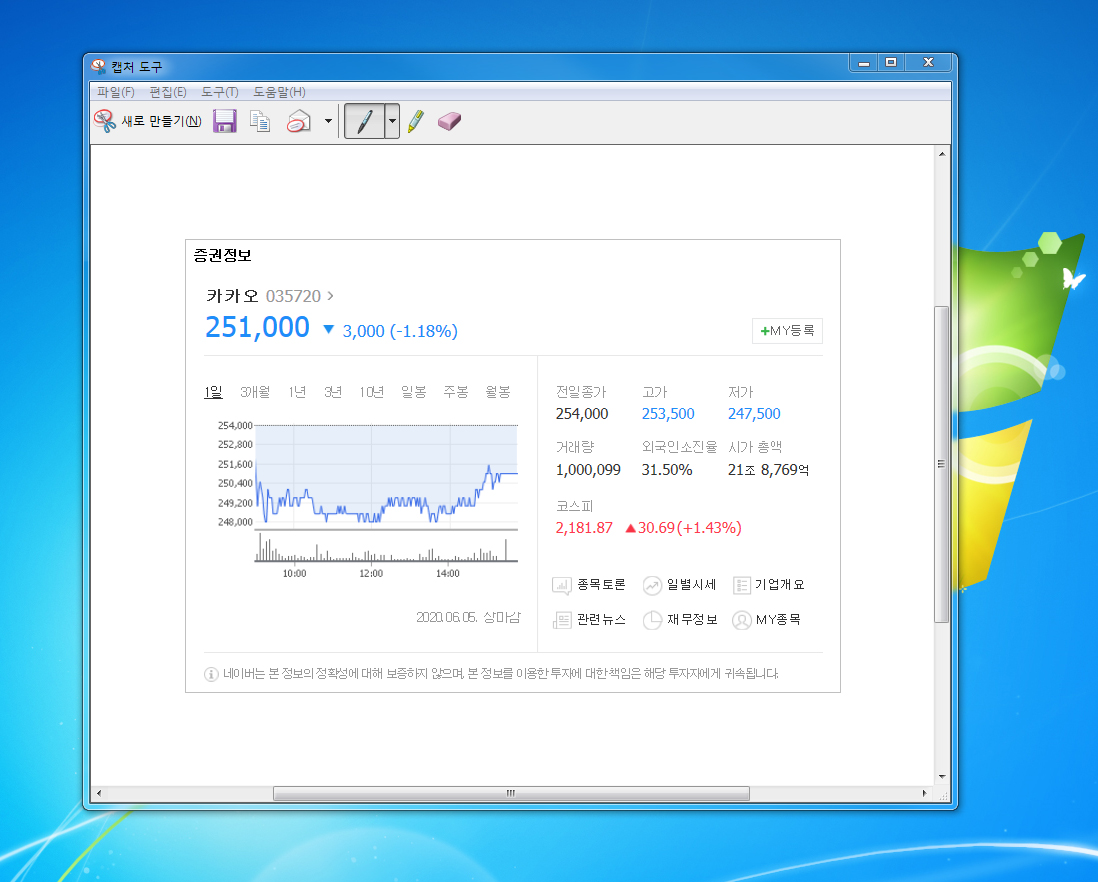1098x882 pixels.
Task: Click the intraday price chart
Action: click(x=387, y=475)
